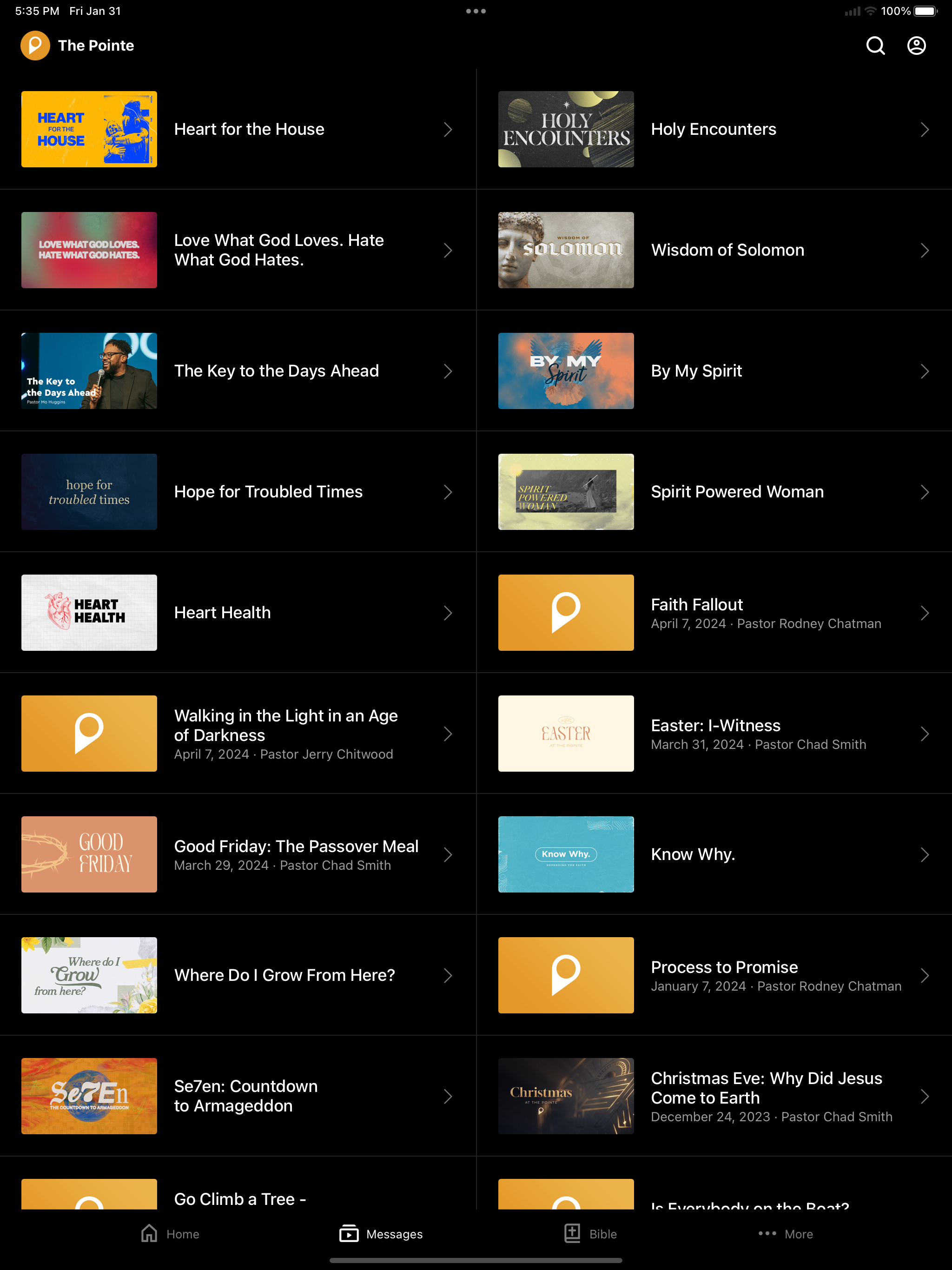Tap the More tab ellipsis icon
Image resolution: width=952 pixels, height=1270 pixels.
tap(767, 1233)
